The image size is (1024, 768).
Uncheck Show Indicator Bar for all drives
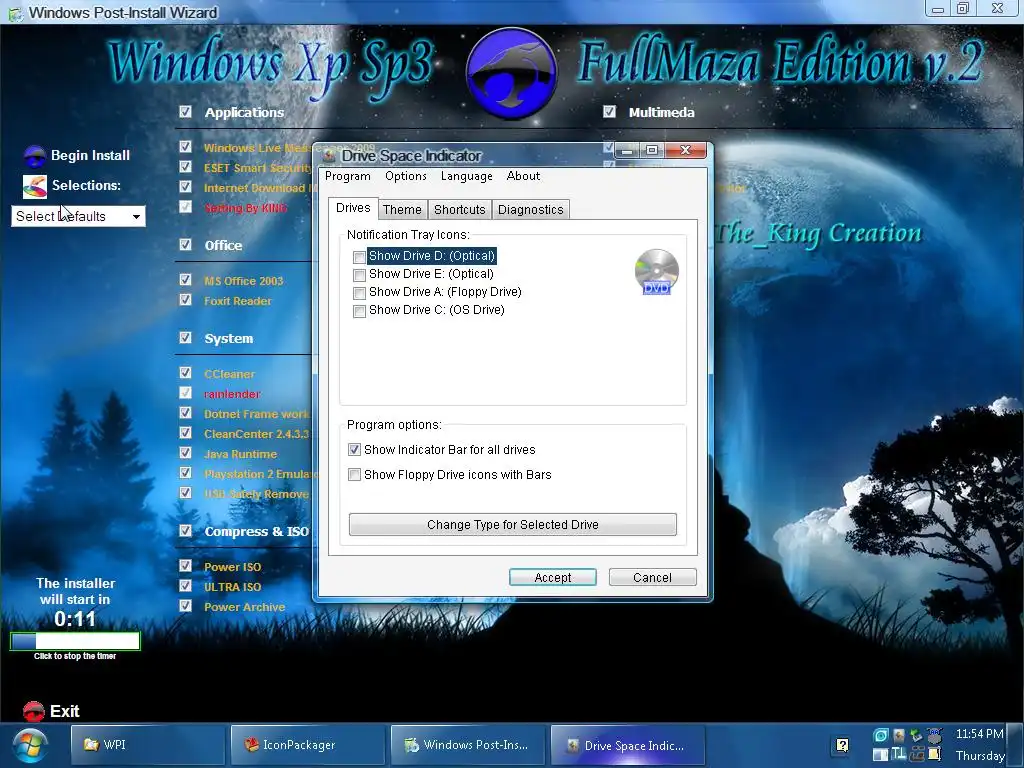(354, 449)
